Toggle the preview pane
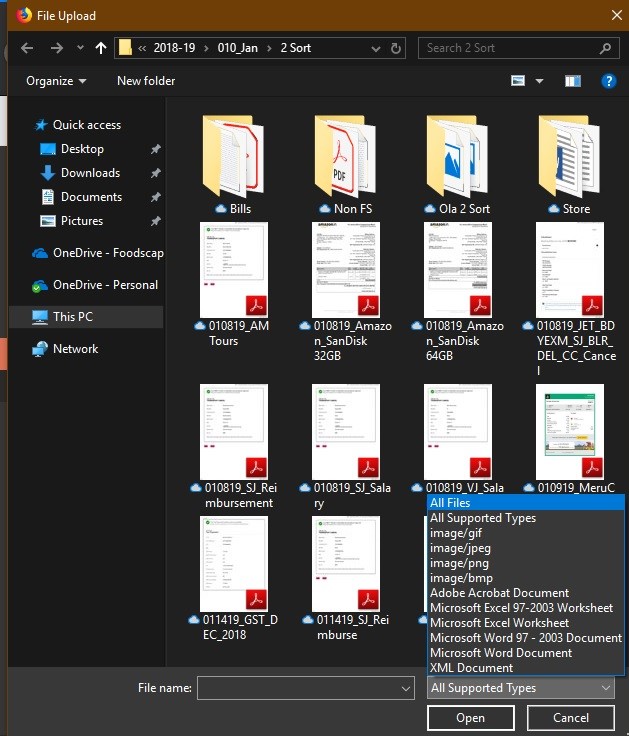Viewport: 629px width, 736px height. tap(573, 81)
